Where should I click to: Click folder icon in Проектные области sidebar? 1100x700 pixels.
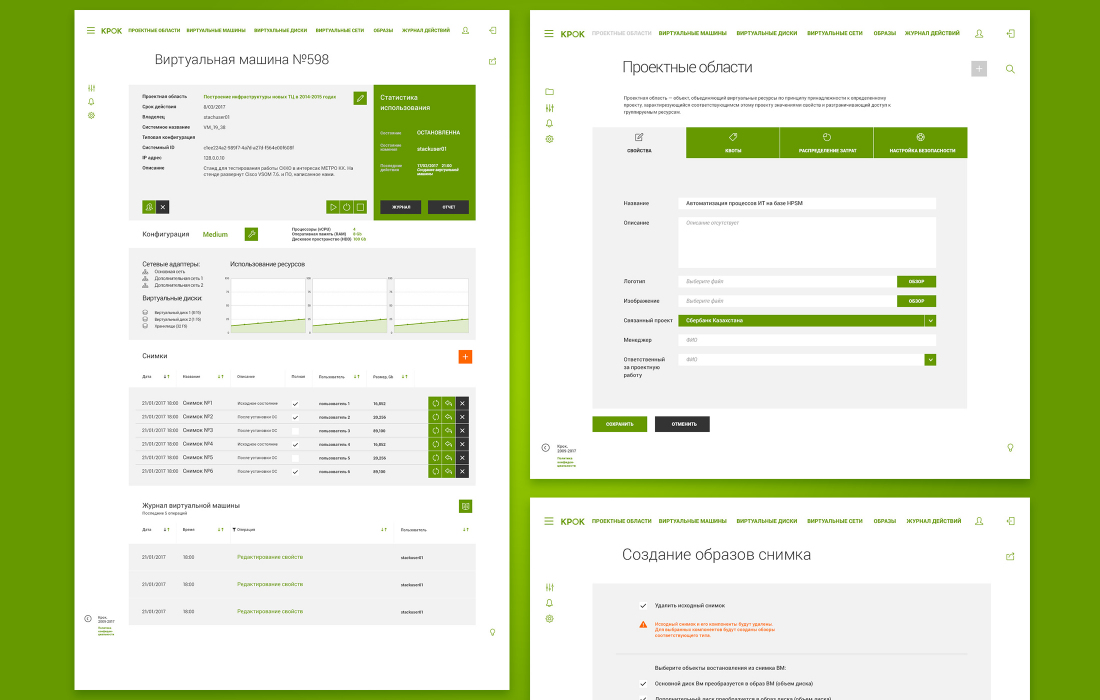click(549, 92)
